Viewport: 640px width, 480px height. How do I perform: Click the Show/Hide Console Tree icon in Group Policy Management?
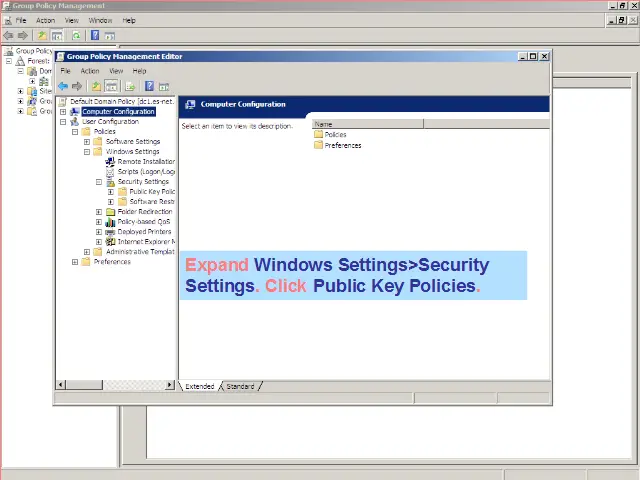57,36
